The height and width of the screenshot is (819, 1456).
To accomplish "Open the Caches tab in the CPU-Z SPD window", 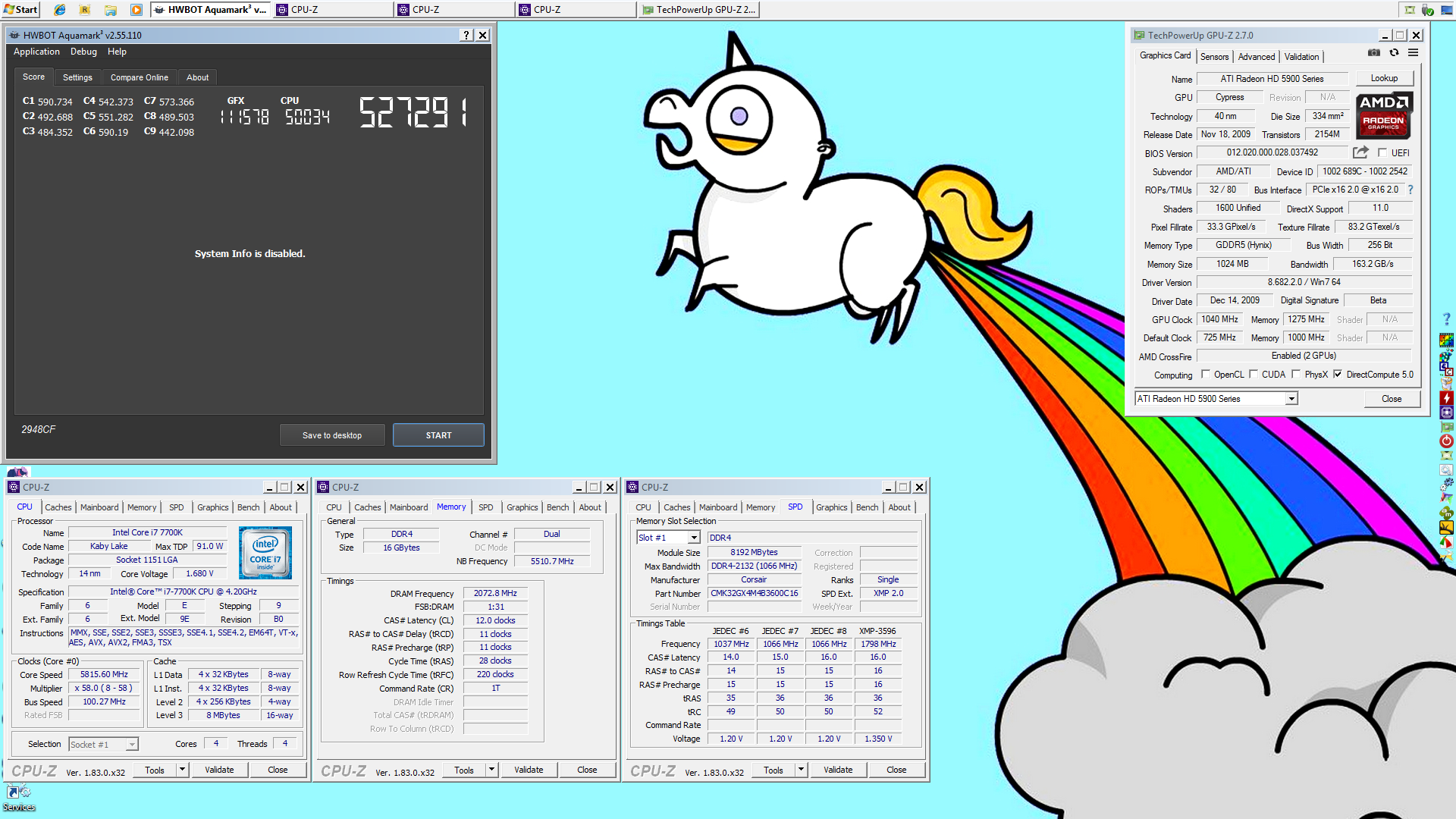I will [x=677, y=507].
